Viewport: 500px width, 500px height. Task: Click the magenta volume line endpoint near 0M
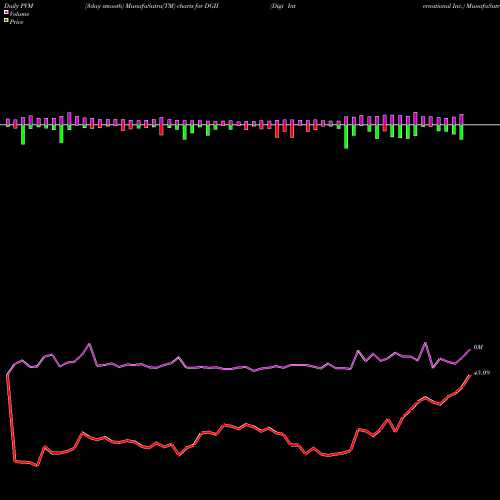point(470,350)
